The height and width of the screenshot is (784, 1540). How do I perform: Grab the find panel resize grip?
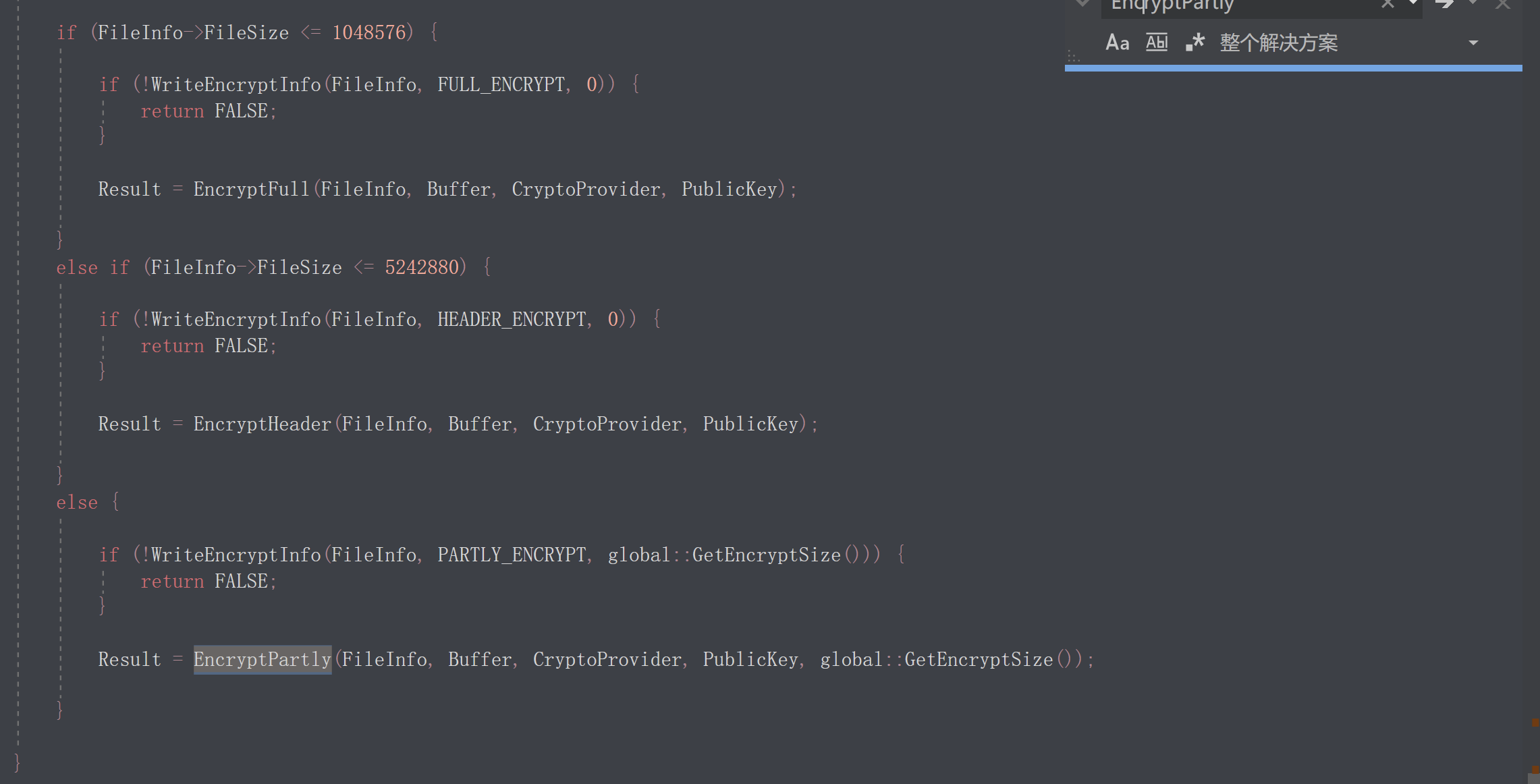point(1074,56)
